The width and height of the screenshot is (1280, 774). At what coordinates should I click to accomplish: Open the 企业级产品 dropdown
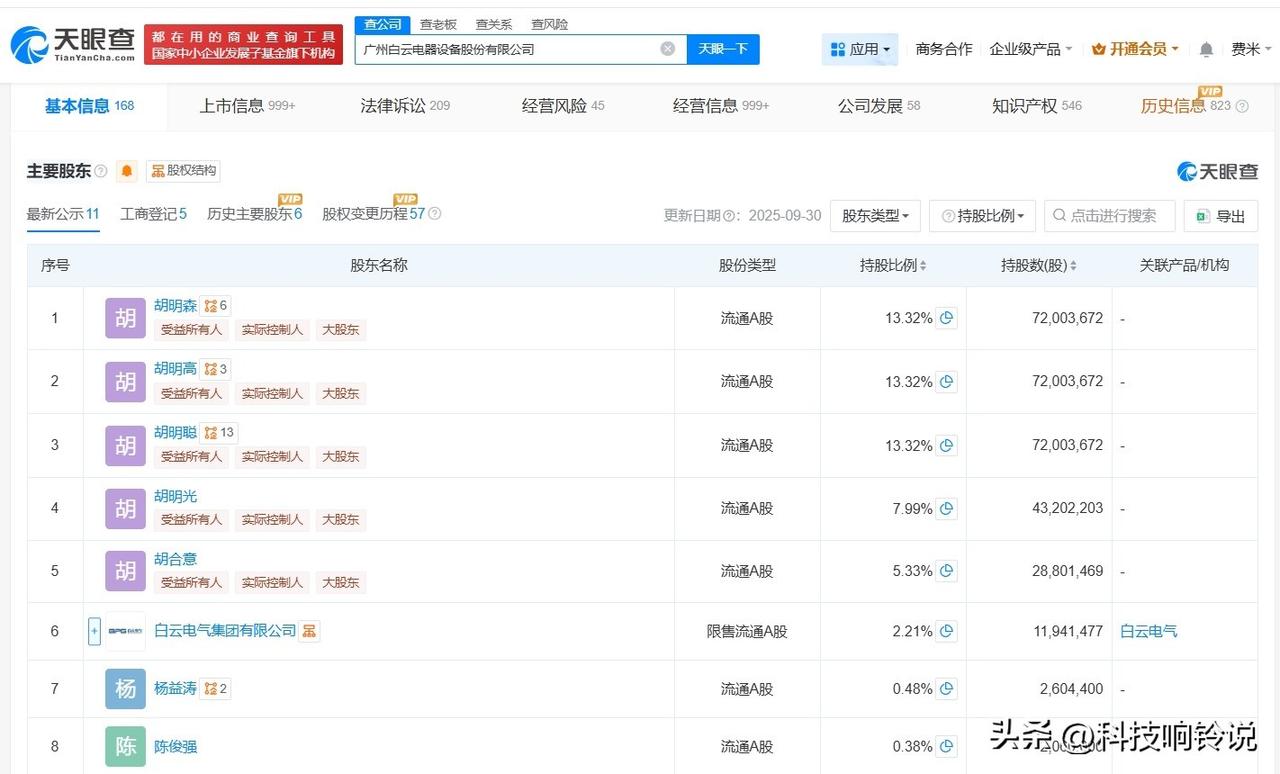pos(1031,49)
